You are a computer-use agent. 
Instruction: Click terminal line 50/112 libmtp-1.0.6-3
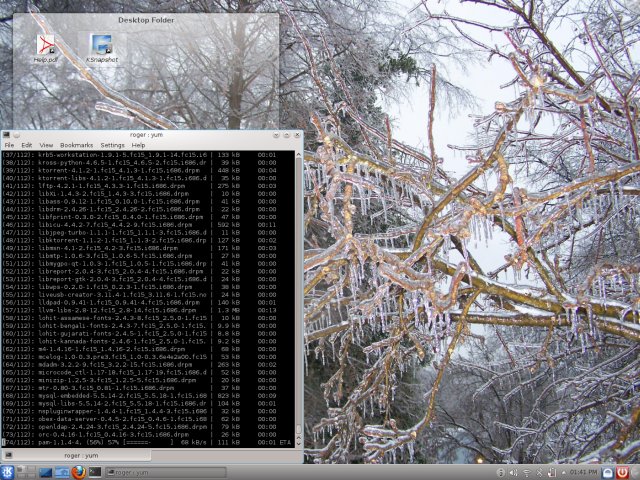139,256
